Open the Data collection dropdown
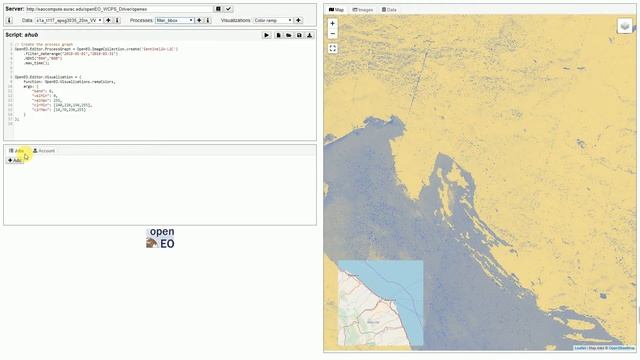The image size is (640, 360). click(69, 20)
